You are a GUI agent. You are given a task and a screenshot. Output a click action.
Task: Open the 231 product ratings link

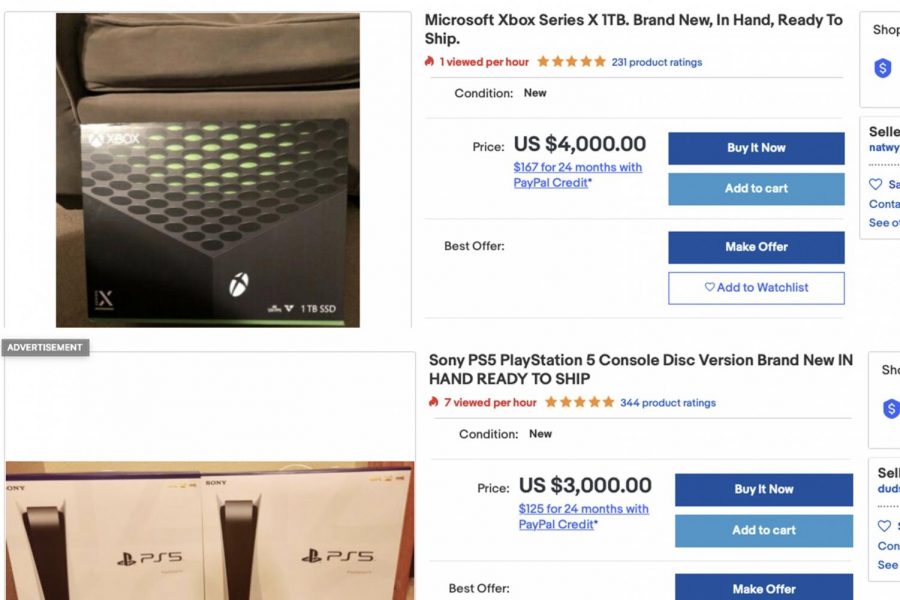pos(655,61)
